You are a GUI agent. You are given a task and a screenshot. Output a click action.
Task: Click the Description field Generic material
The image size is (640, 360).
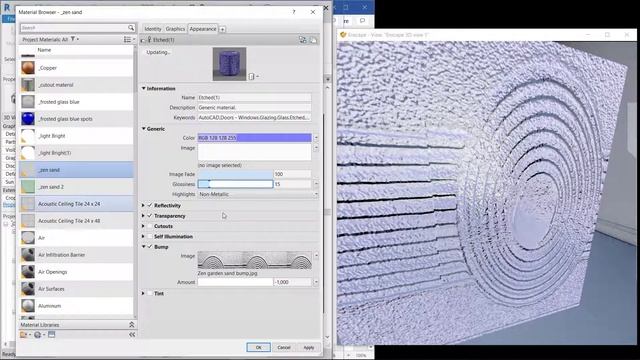click(254, 107)
